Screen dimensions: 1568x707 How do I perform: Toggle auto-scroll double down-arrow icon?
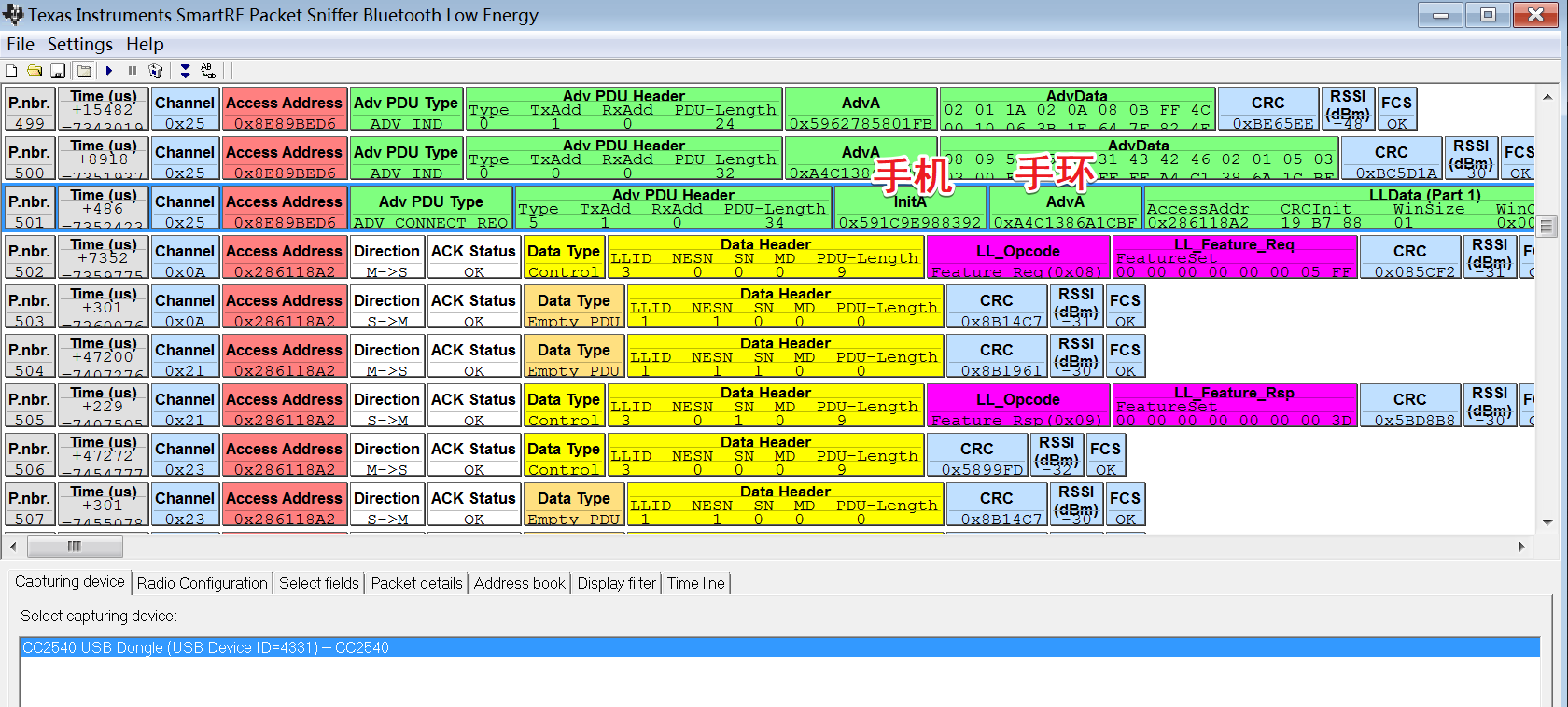[185, 71]
